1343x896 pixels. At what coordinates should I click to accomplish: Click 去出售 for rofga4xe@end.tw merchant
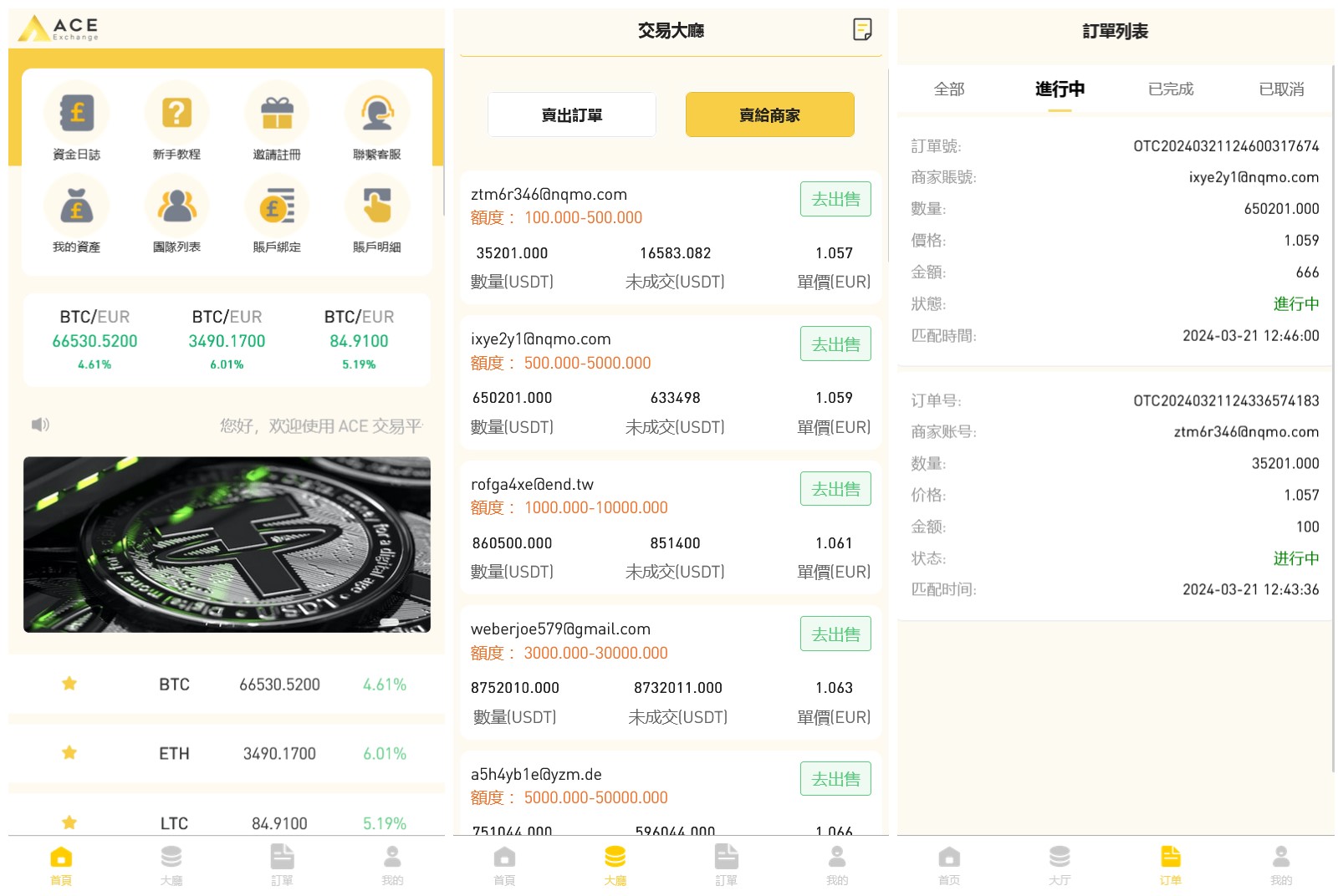tap(835, 489)
